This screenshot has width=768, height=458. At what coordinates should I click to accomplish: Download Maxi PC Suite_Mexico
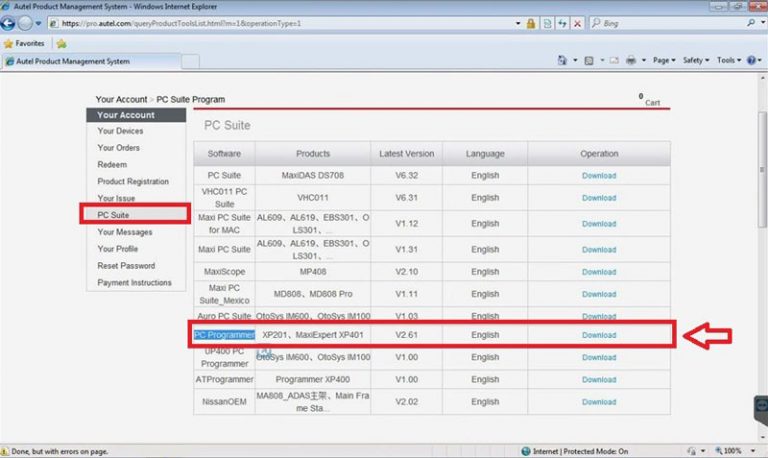(x=599, y=294)
